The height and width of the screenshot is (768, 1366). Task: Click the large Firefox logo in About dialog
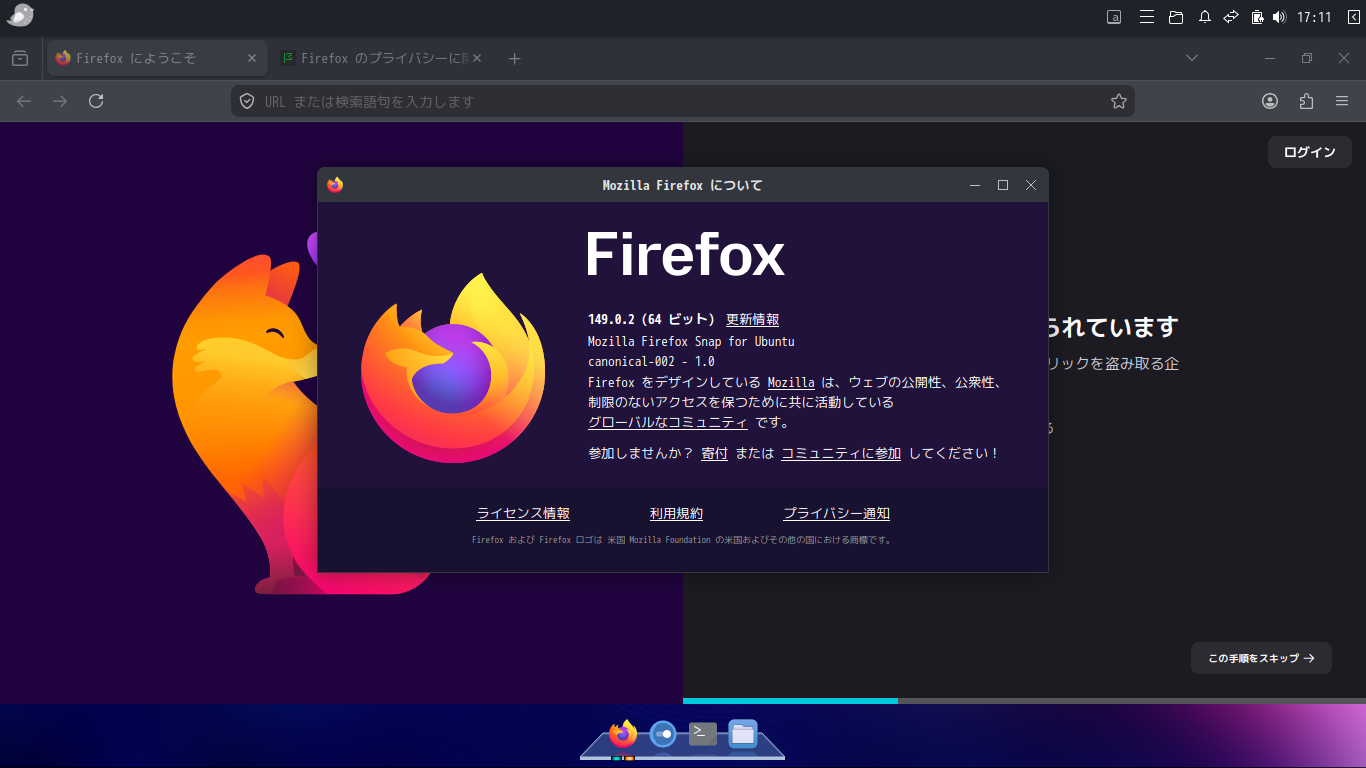[453, 368]
